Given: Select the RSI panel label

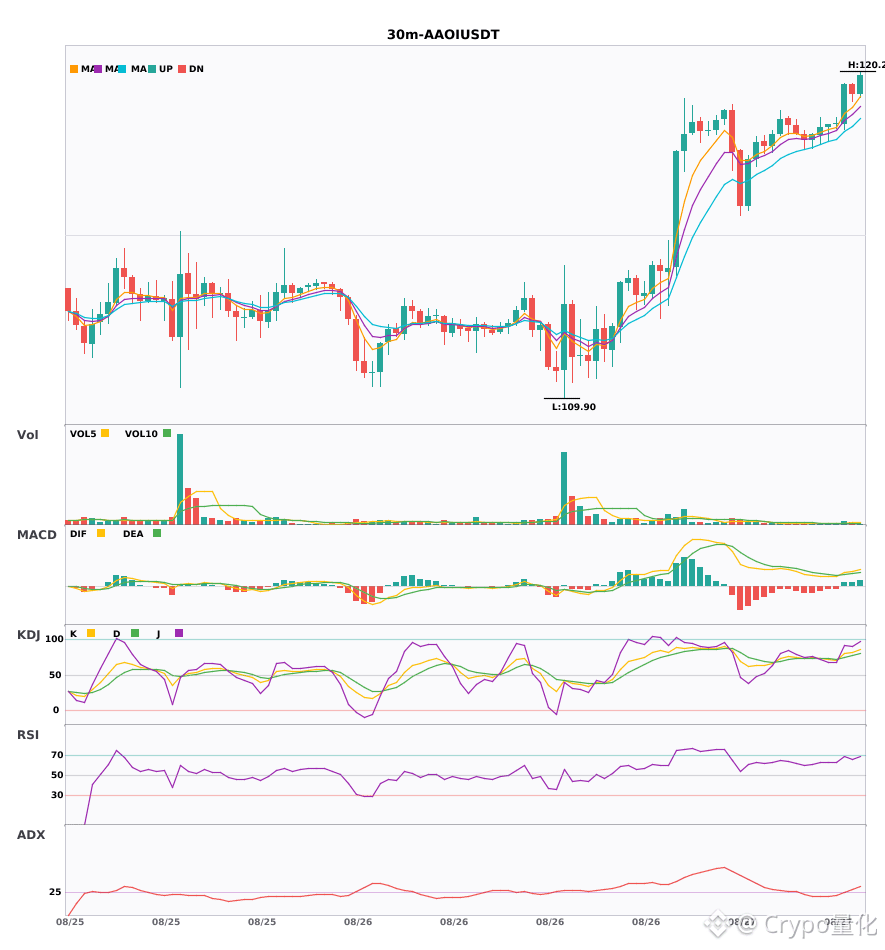Looking at the screenshot, I should coord(28,735).
